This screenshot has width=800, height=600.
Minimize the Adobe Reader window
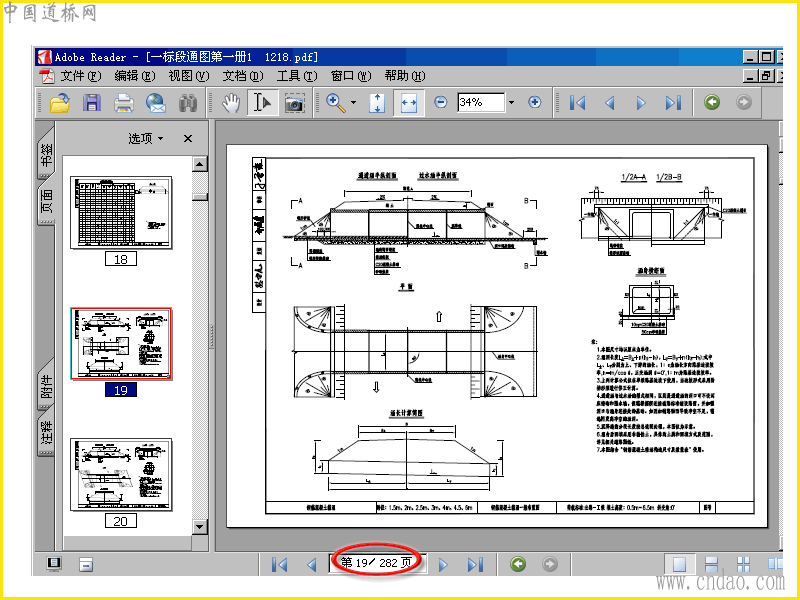(749, 57)
